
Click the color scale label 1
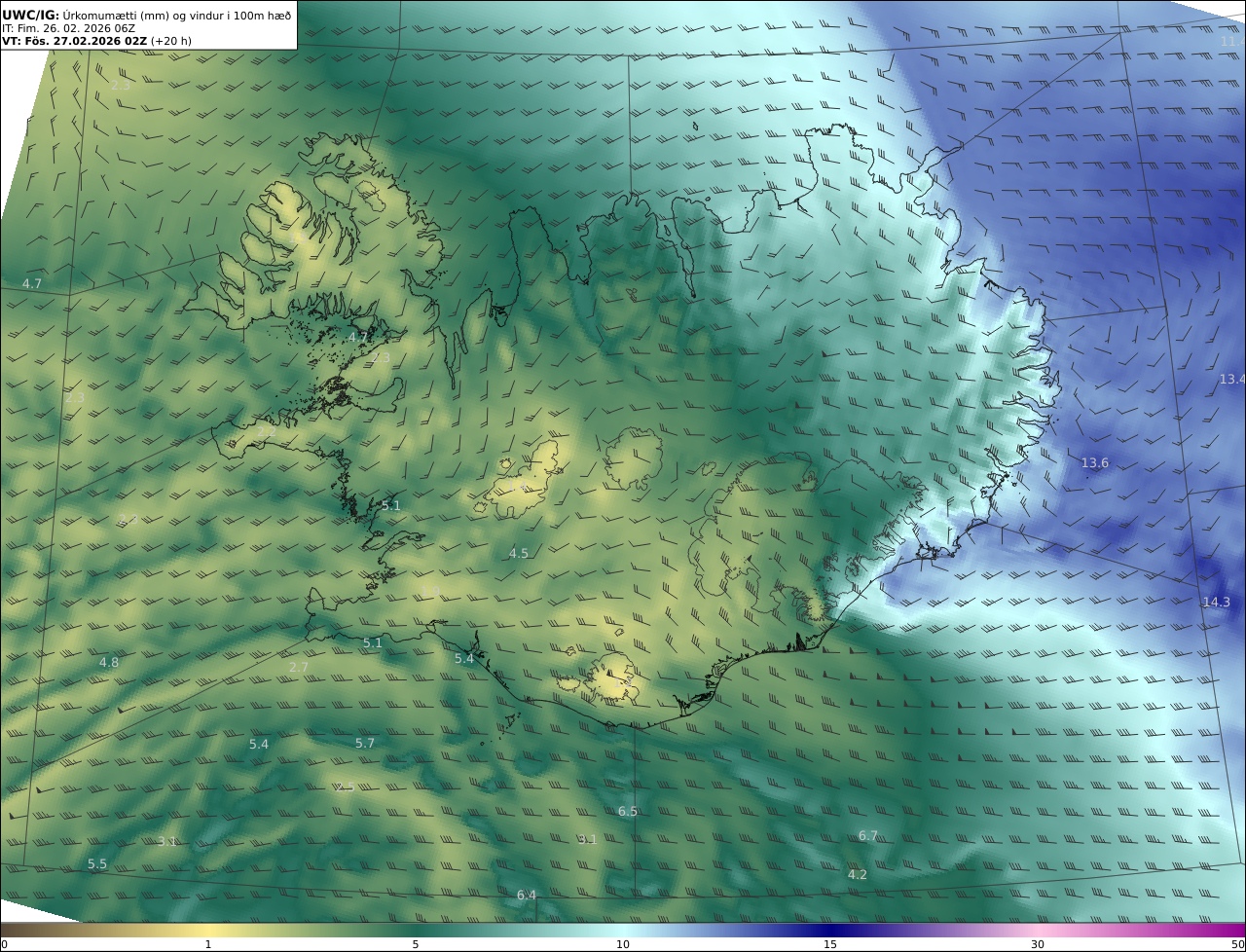coord(208,944)
